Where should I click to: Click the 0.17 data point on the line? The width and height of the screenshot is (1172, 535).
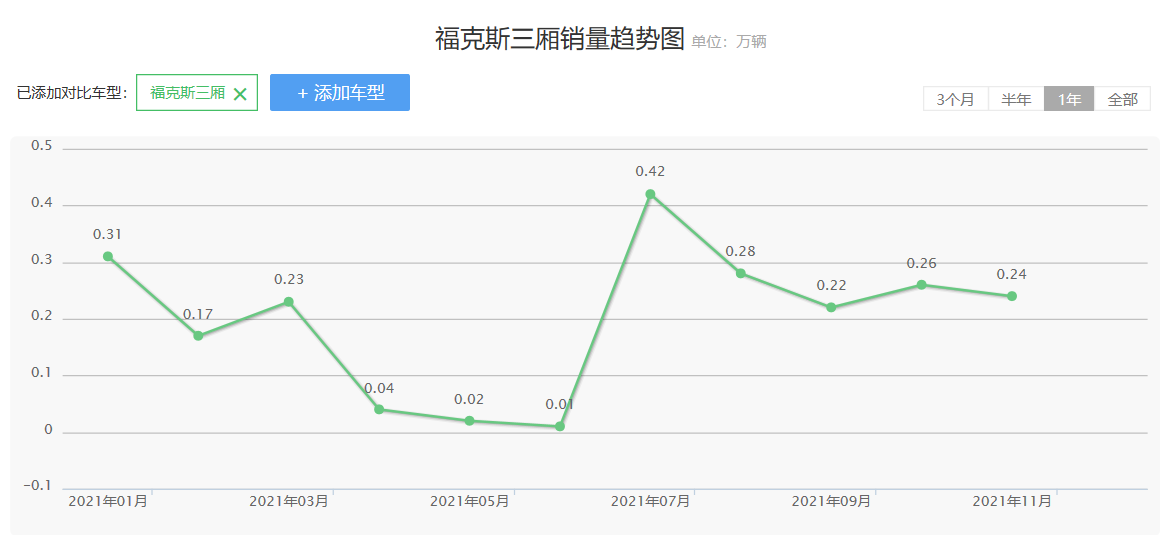point(198,335)
